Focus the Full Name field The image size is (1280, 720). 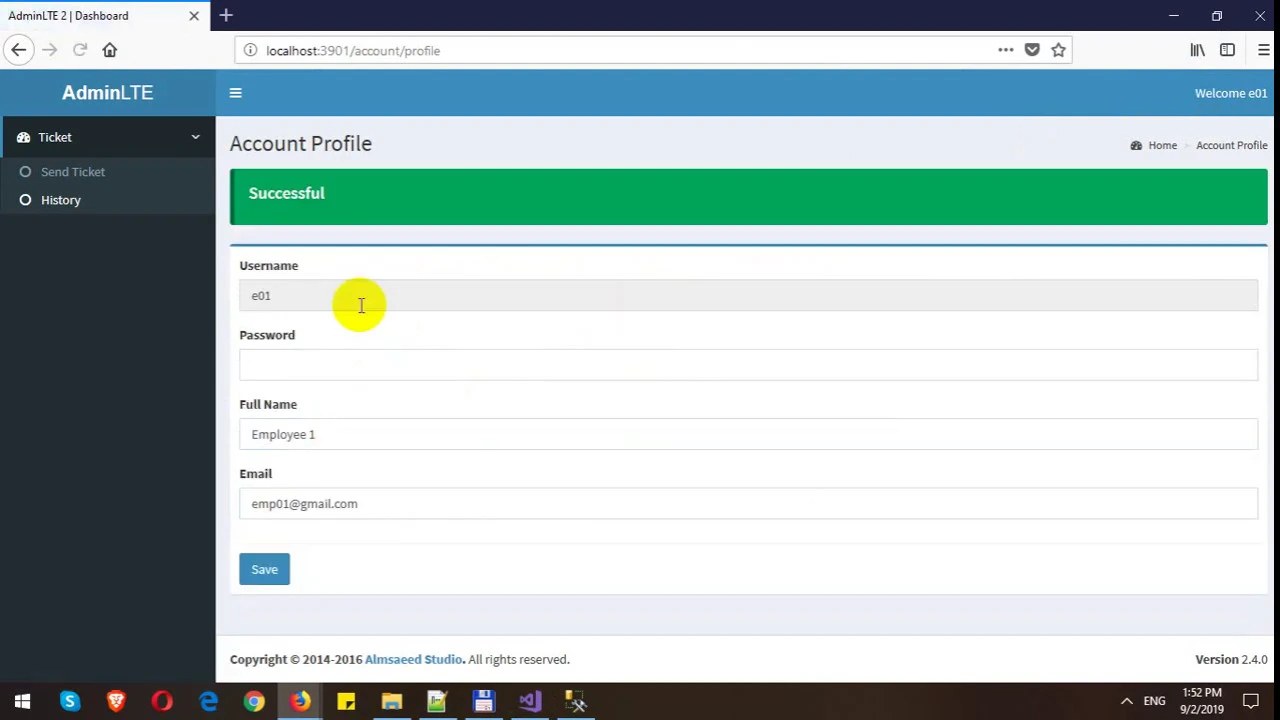[748, 434]
